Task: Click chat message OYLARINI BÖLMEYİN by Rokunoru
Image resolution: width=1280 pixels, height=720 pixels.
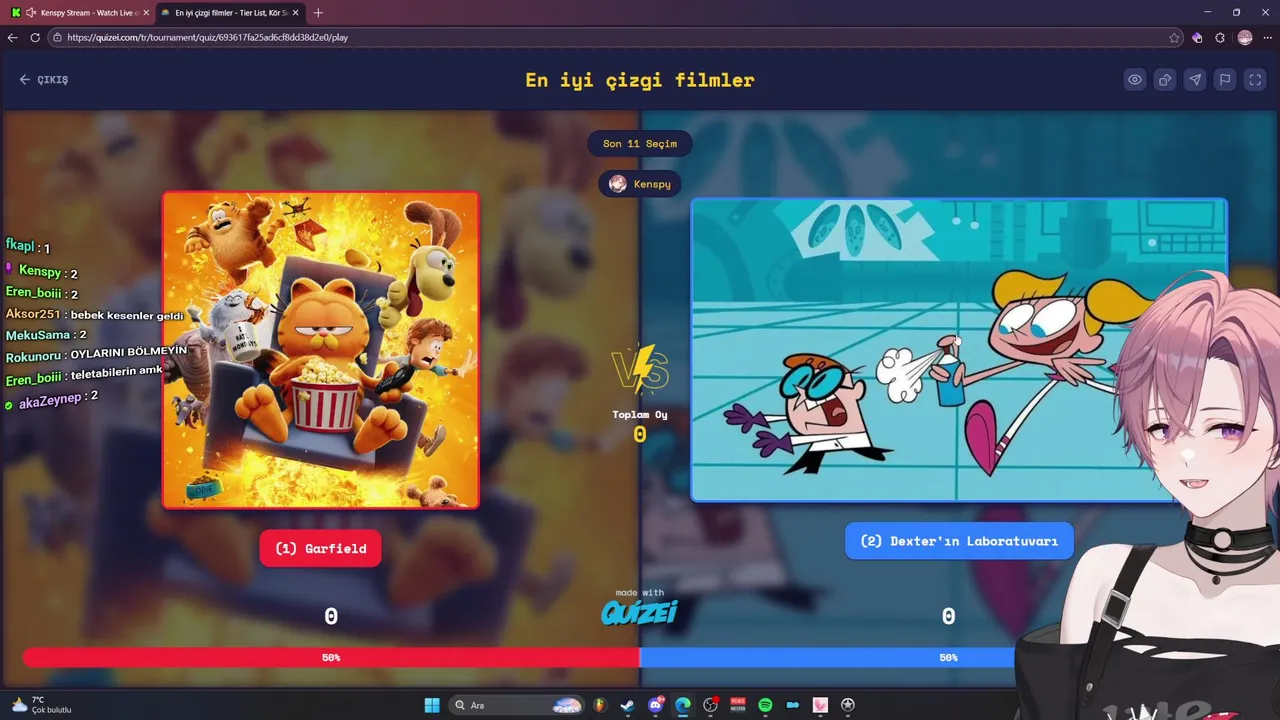Action: [x=96, y=354]
